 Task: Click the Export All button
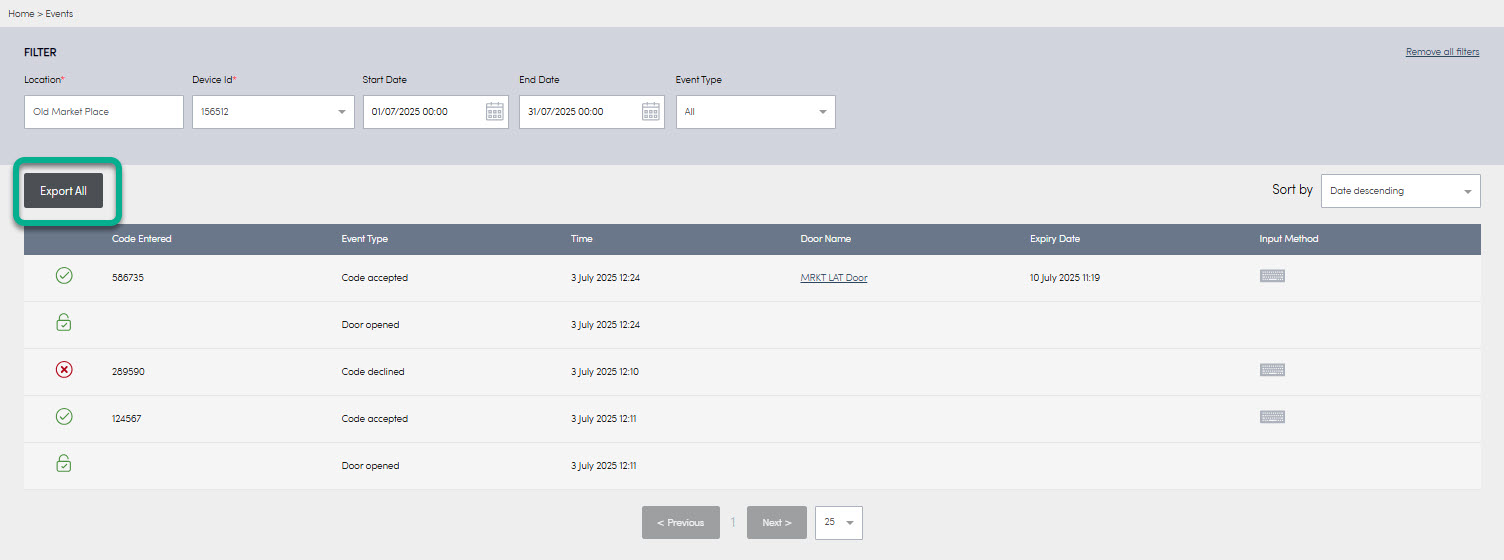click(x=63, y=191)
